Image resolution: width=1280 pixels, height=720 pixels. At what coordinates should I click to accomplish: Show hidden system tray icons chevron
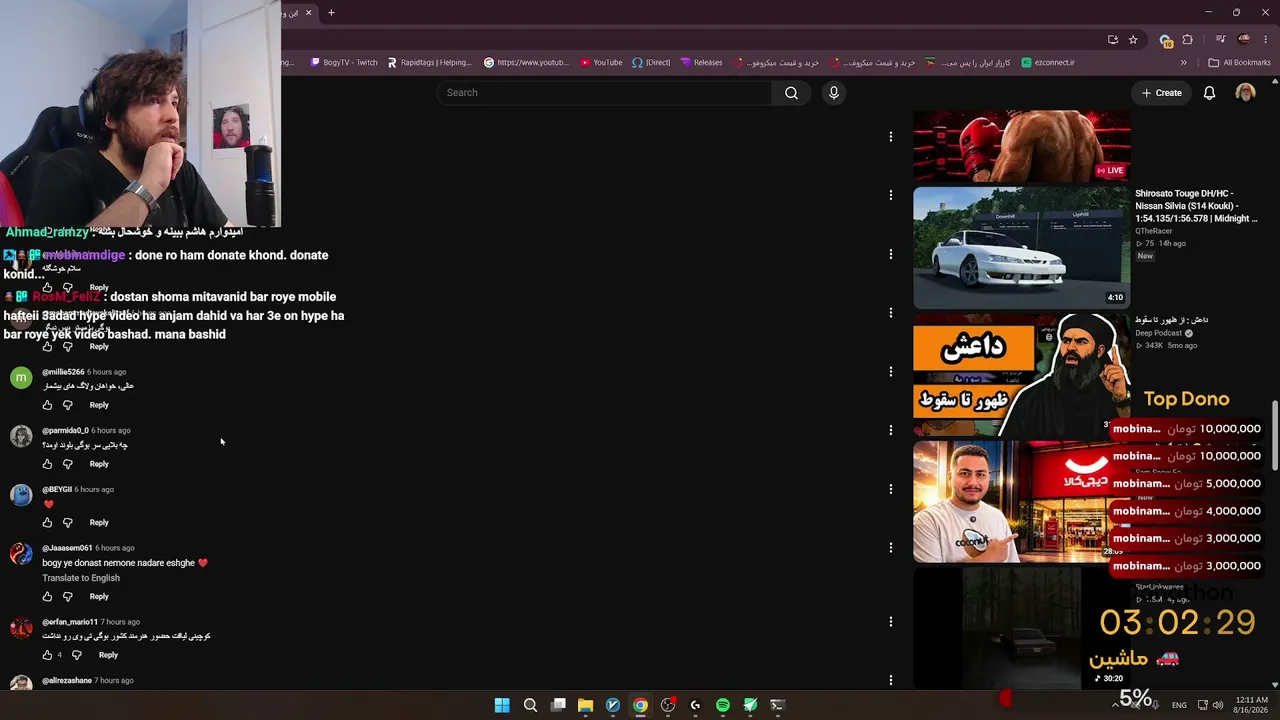[x=1115, y=705]
